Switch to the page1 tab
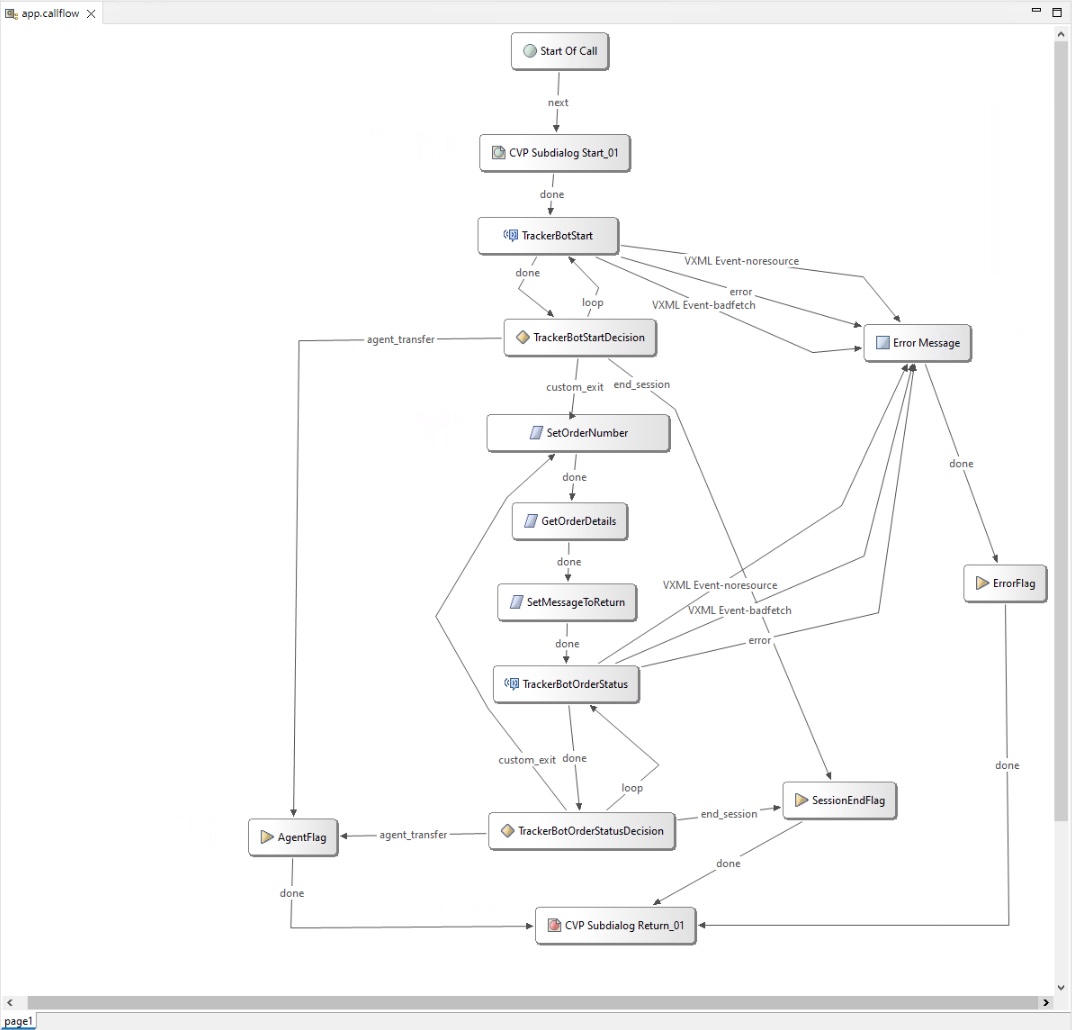The image size is (1072, 1030). (x=18, y=1021)
